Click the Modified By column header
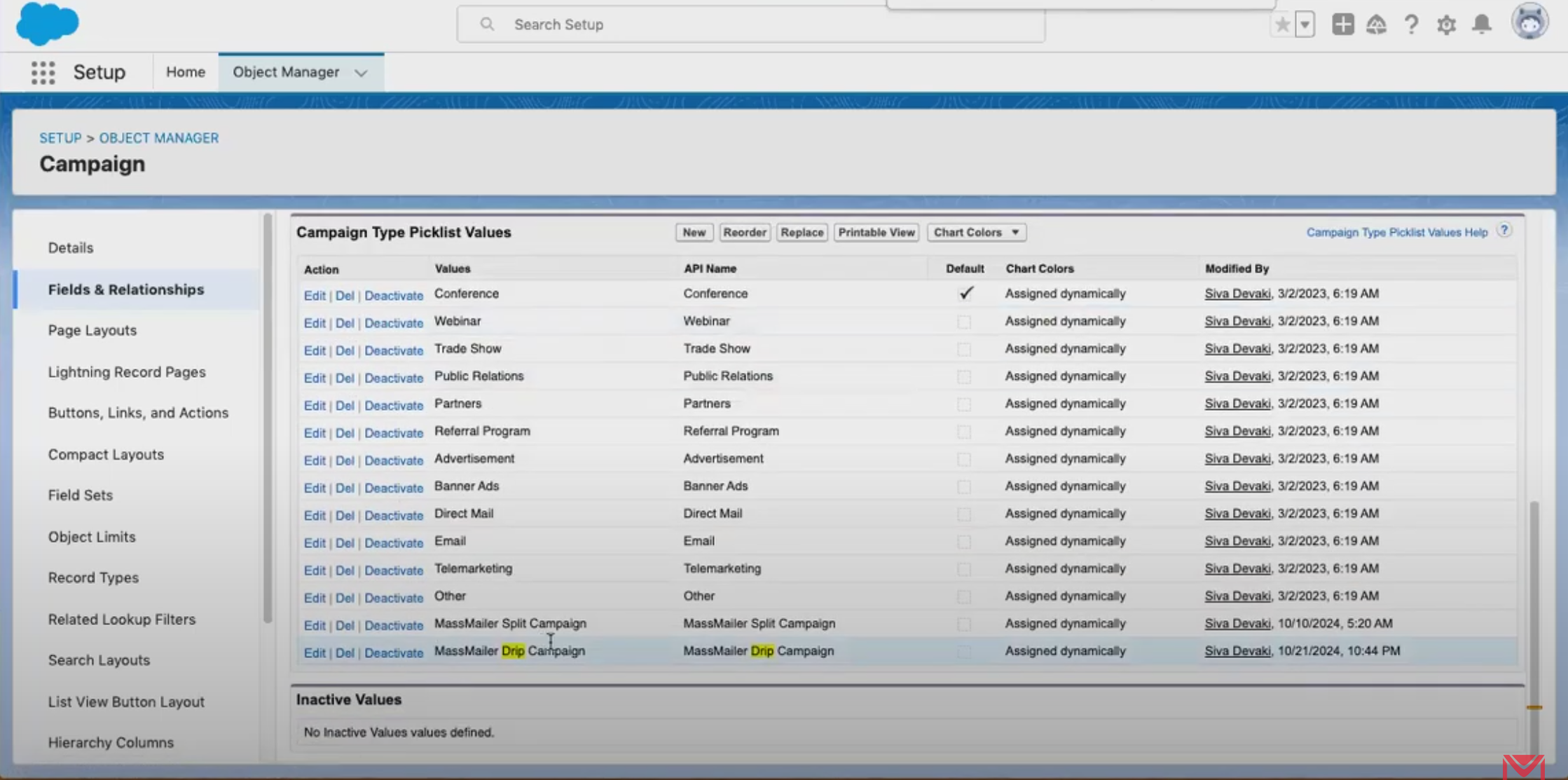The image size is (1568, 780). (1237, 268)
